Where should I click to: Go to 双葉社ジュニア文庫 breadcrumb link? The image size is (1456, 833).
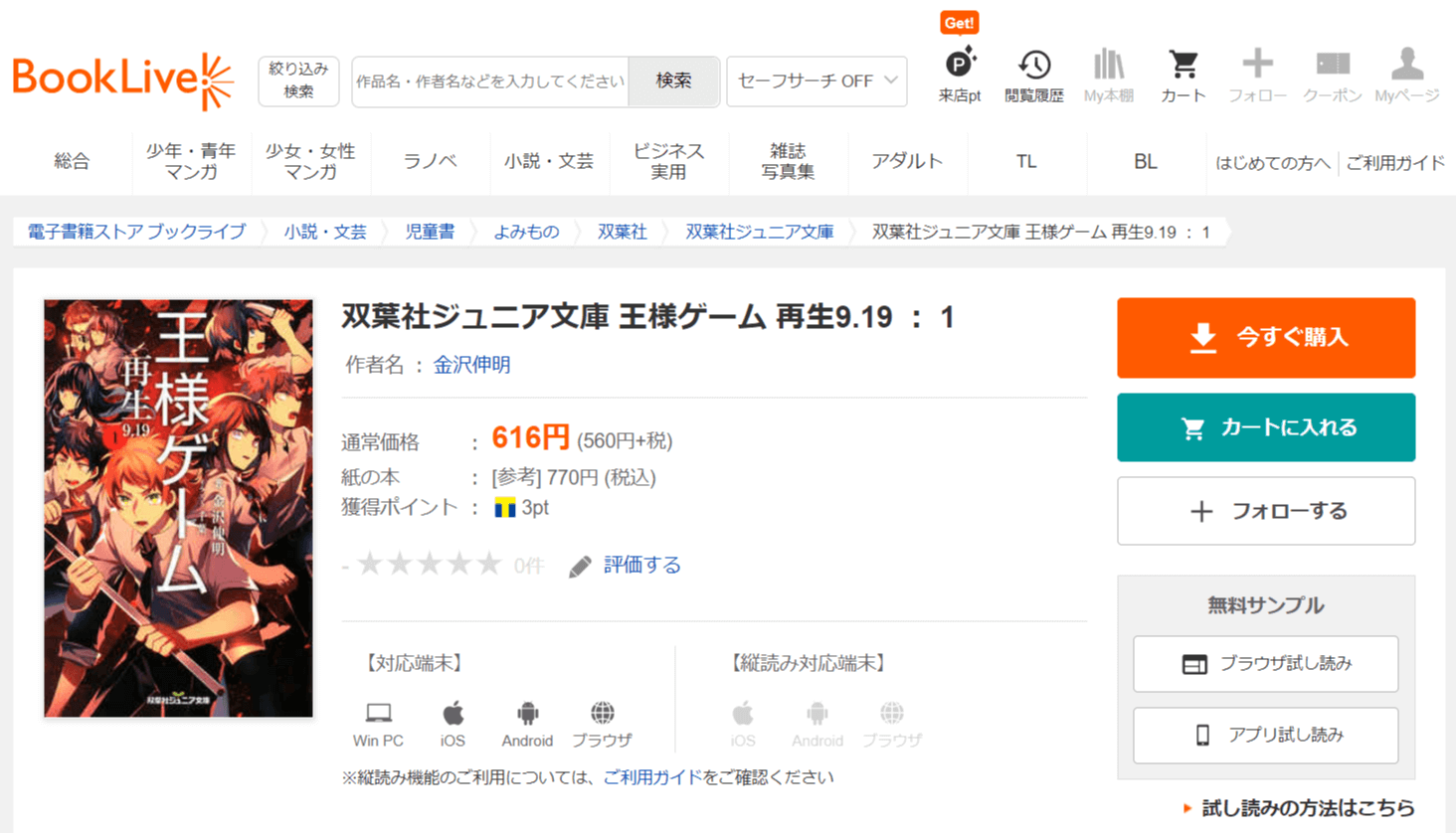760,232
